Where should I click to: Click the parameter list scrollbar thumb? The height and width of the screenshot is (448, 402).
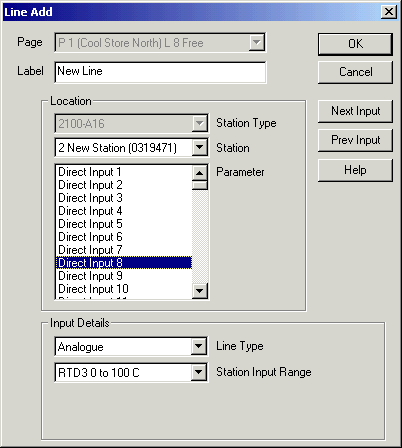[x=200, y=185]
